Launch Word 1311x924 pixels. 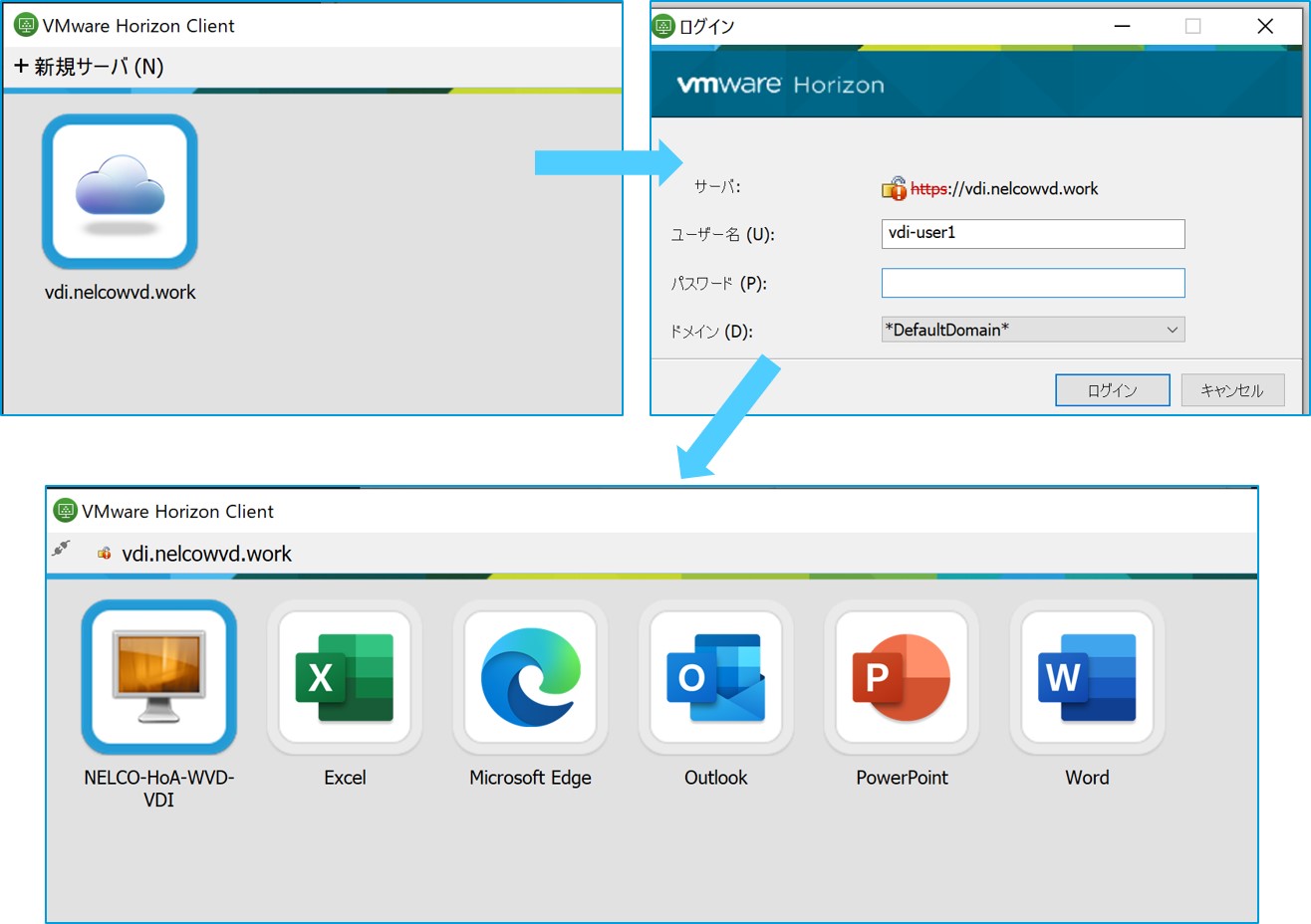coord(1085,677)
